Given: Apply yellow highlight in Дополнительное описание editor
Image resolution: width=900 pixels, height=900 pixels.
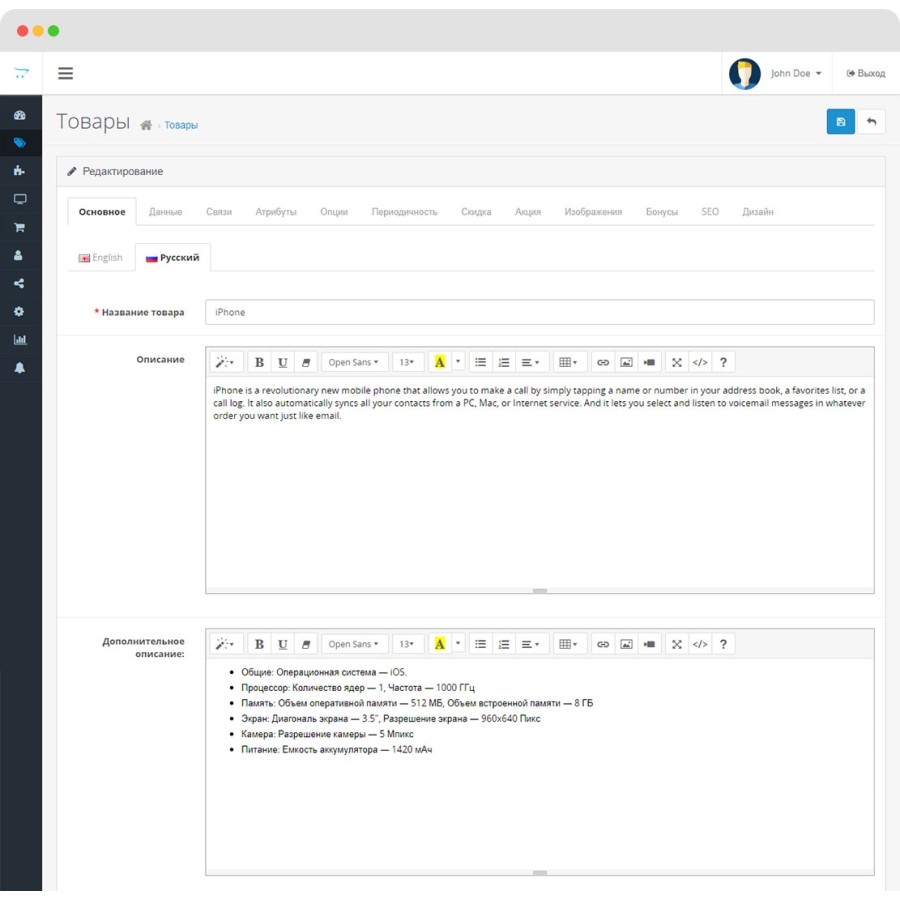Looking at the screenshot, I should (x=440, y=644).
